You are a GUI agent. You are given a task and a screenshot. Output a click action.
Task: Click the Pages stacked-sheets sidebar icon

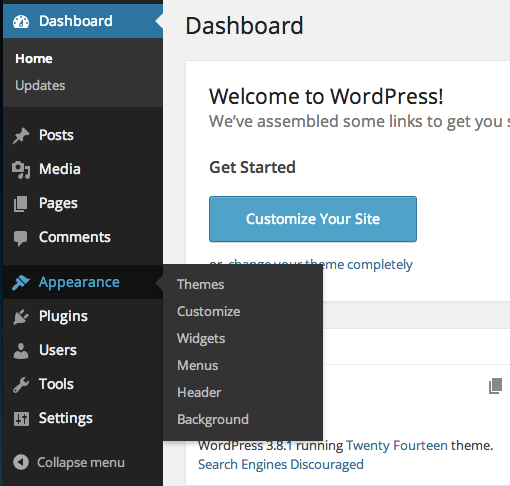pos(21,204)
